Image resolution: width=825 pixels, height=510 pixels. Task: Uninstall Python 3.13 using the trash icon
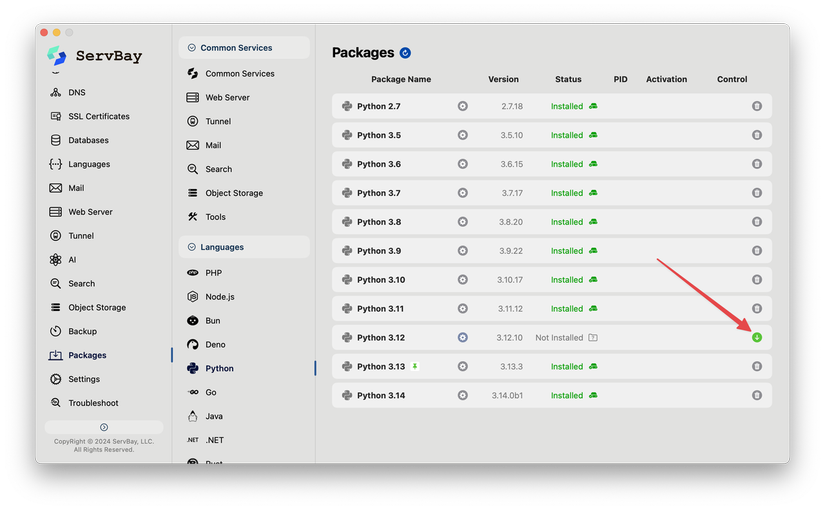coord(757,366)
